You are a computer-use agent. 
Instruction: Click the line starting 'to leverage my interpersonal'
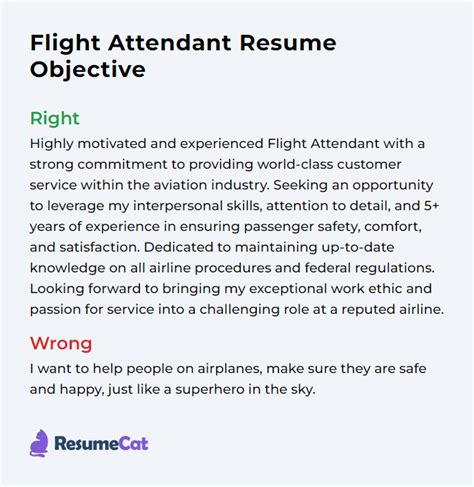click(234, 206)
